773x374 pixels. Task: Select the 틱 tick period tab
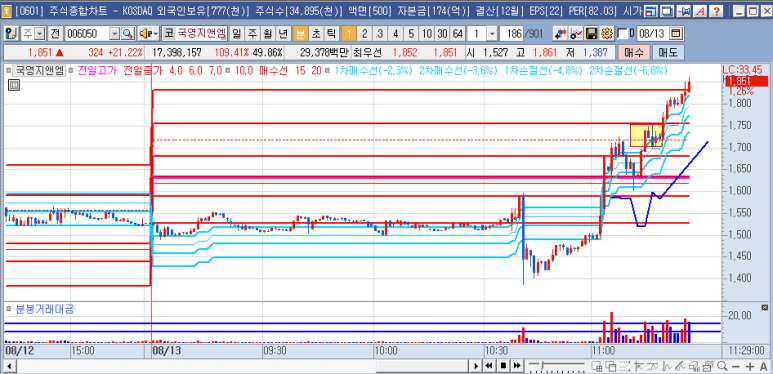click(x=332, y=34)
